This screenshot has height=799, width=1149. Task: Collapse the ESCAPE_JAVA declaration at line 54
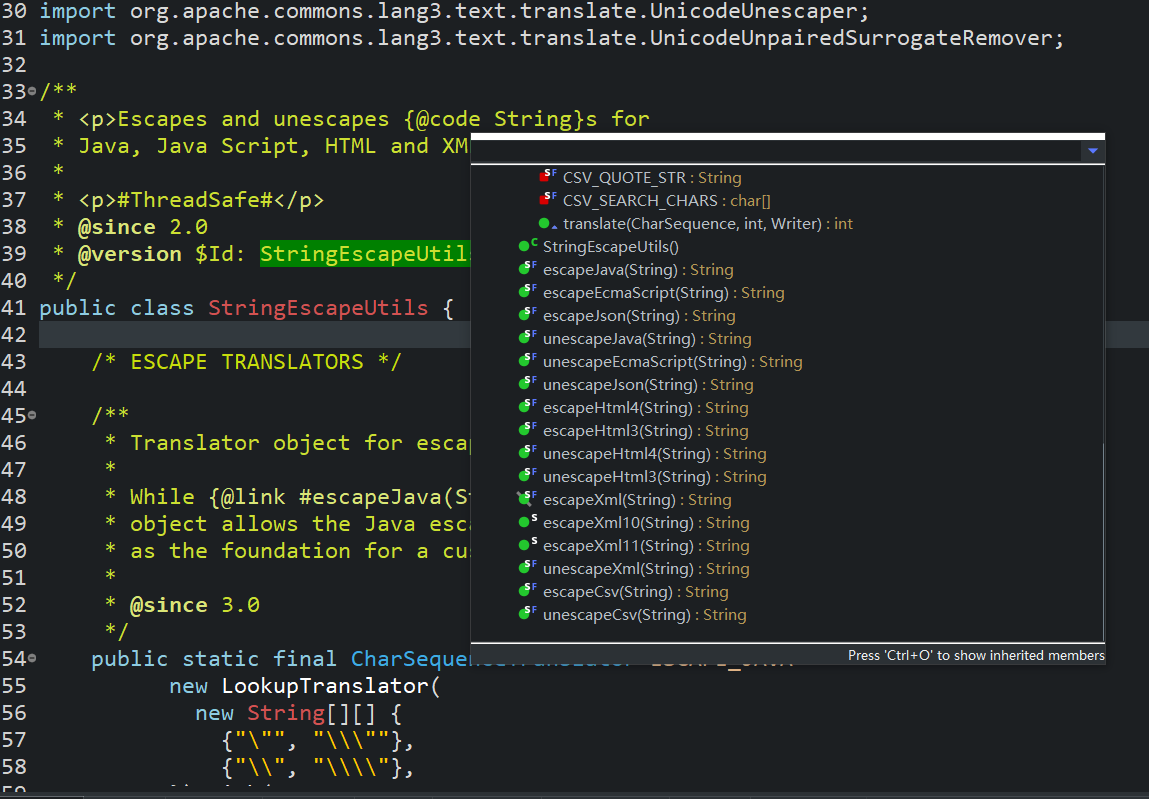tap(30, 658)
